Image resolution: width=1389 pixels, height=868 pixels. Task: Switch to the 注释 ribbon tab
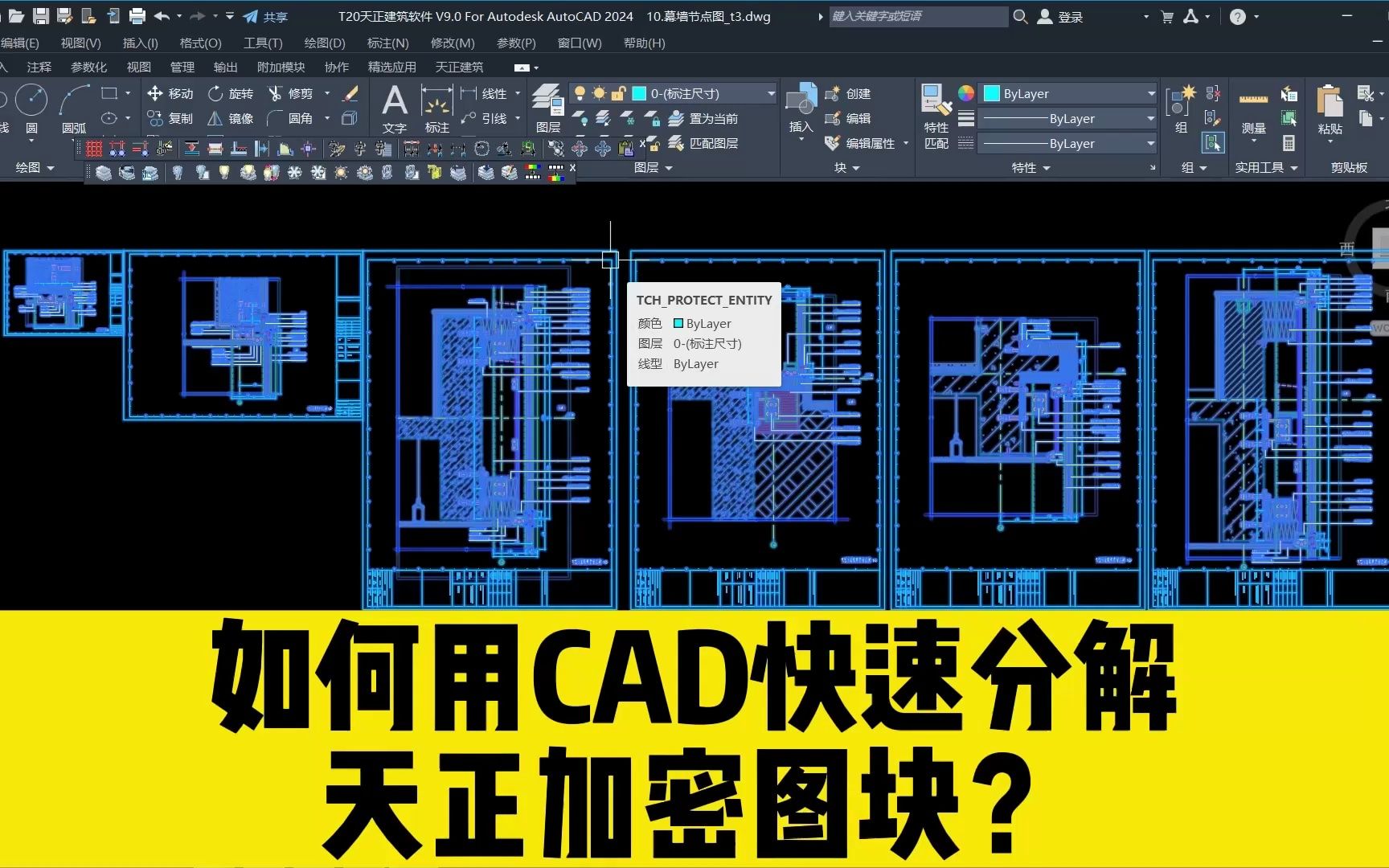39,68
